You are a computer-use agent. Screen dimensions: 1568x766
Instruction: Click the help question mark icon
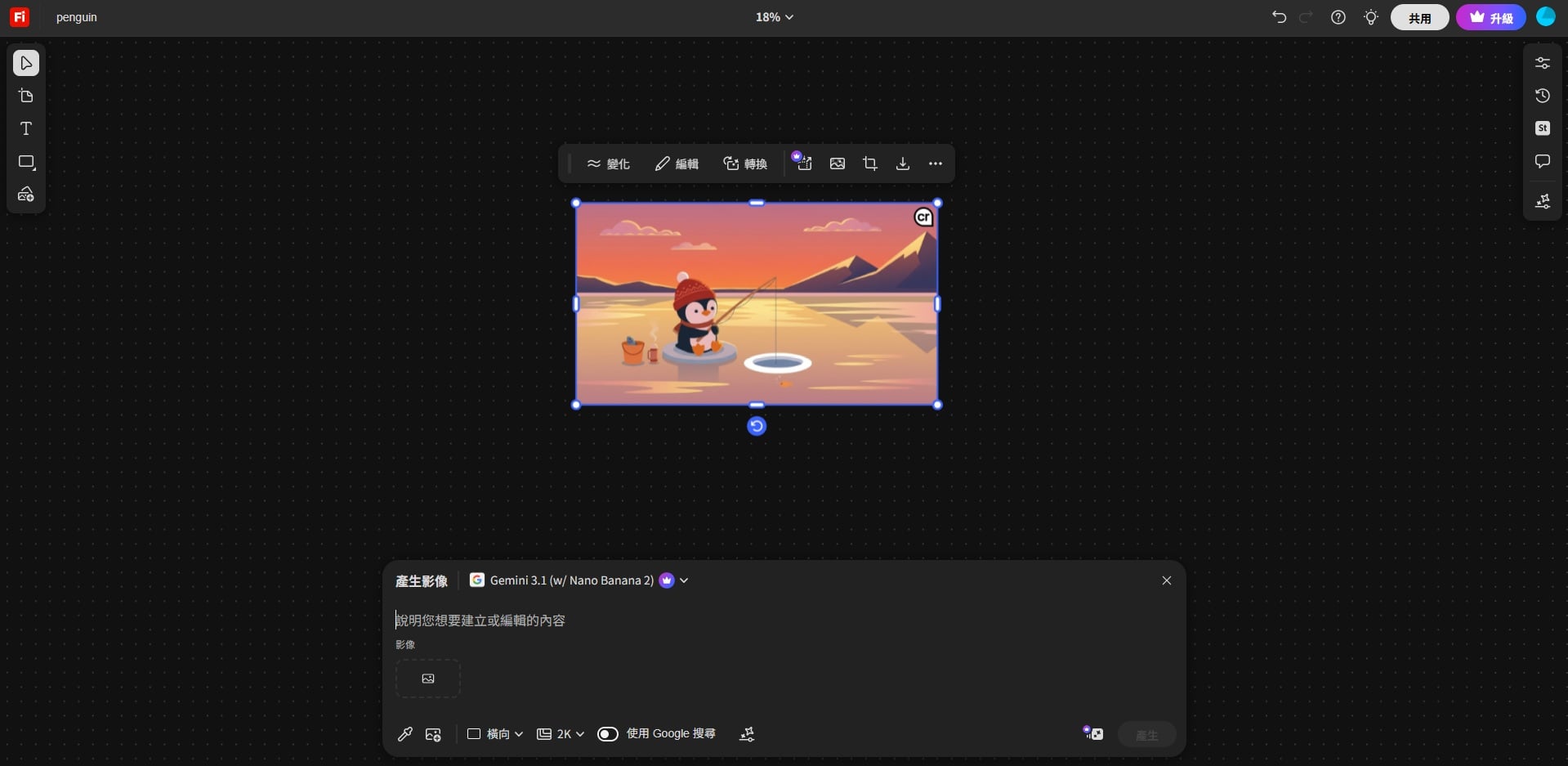point(1338,17)
